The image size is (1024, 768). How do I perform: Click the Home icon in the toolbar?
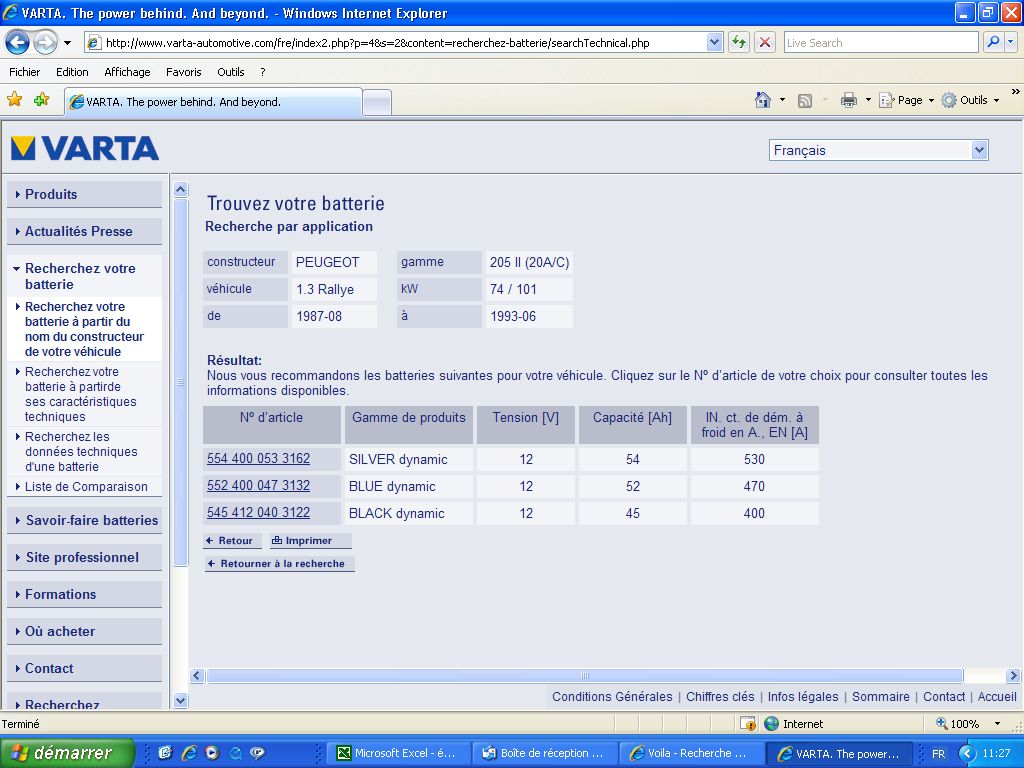click(x=763, y=100)
